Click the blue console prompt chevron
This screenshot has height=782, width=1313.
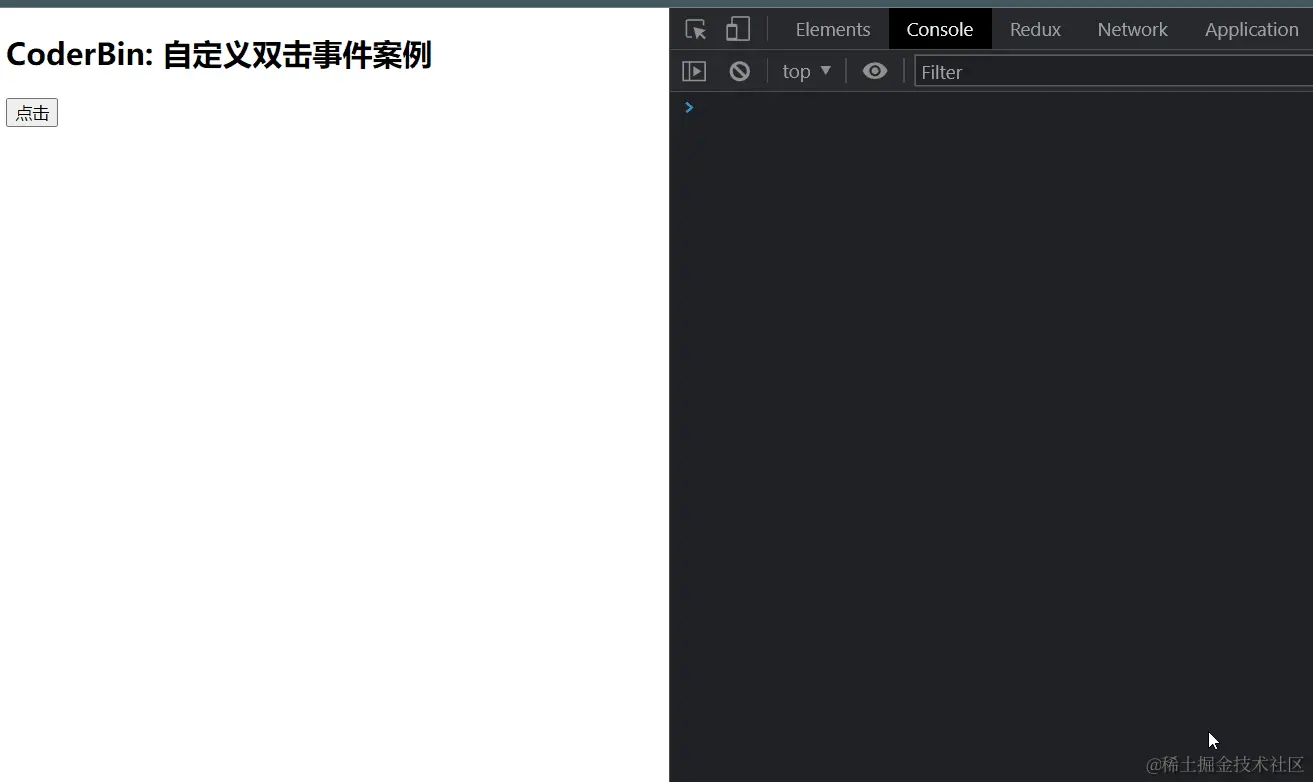click(688, 107)
